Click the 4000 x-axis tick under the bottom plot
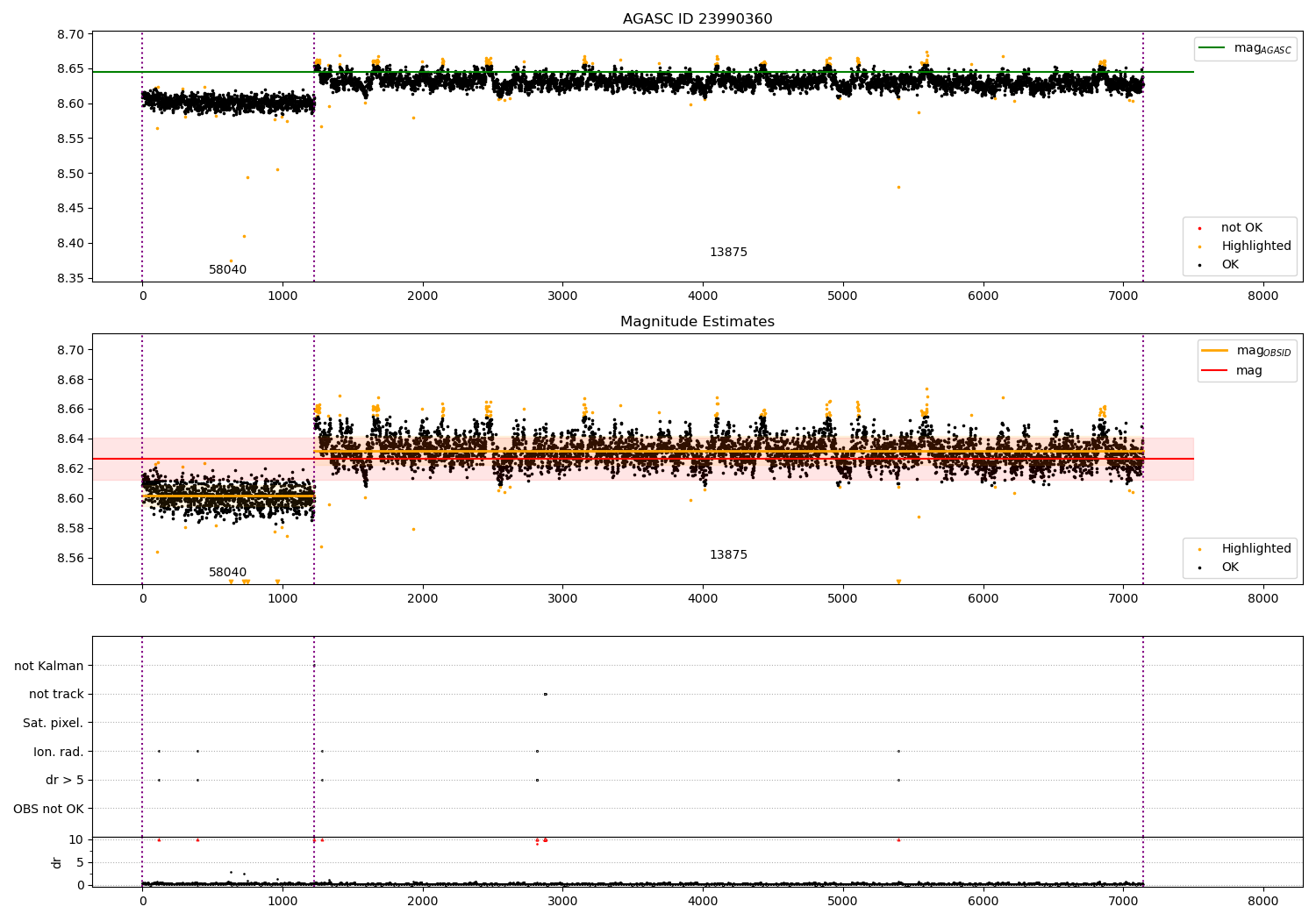 pyautogui.click(x=703, y=902)
